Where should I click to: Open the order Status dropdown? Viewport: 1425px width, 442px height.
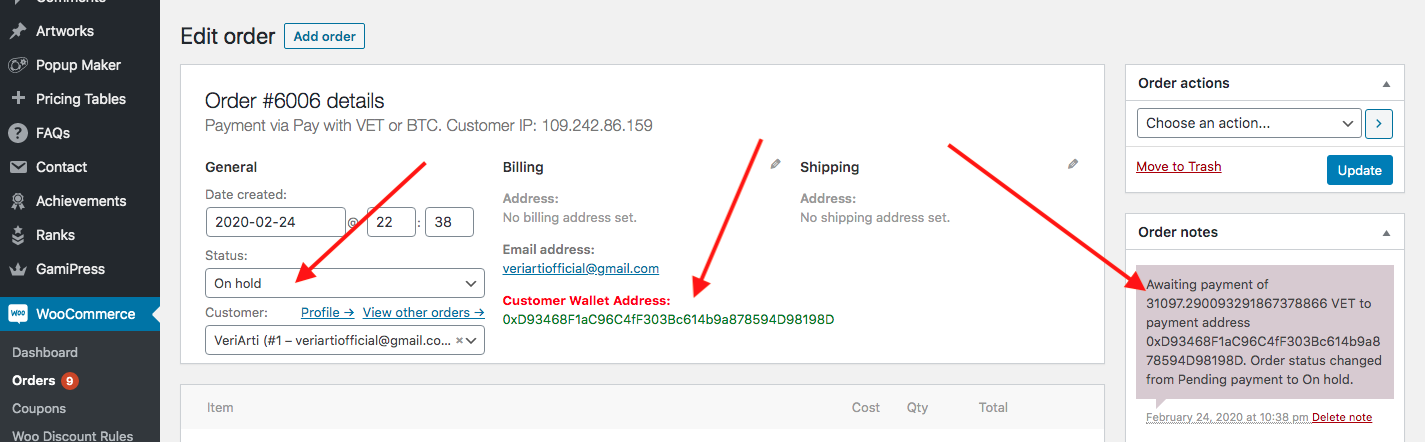tap(345, 283)
